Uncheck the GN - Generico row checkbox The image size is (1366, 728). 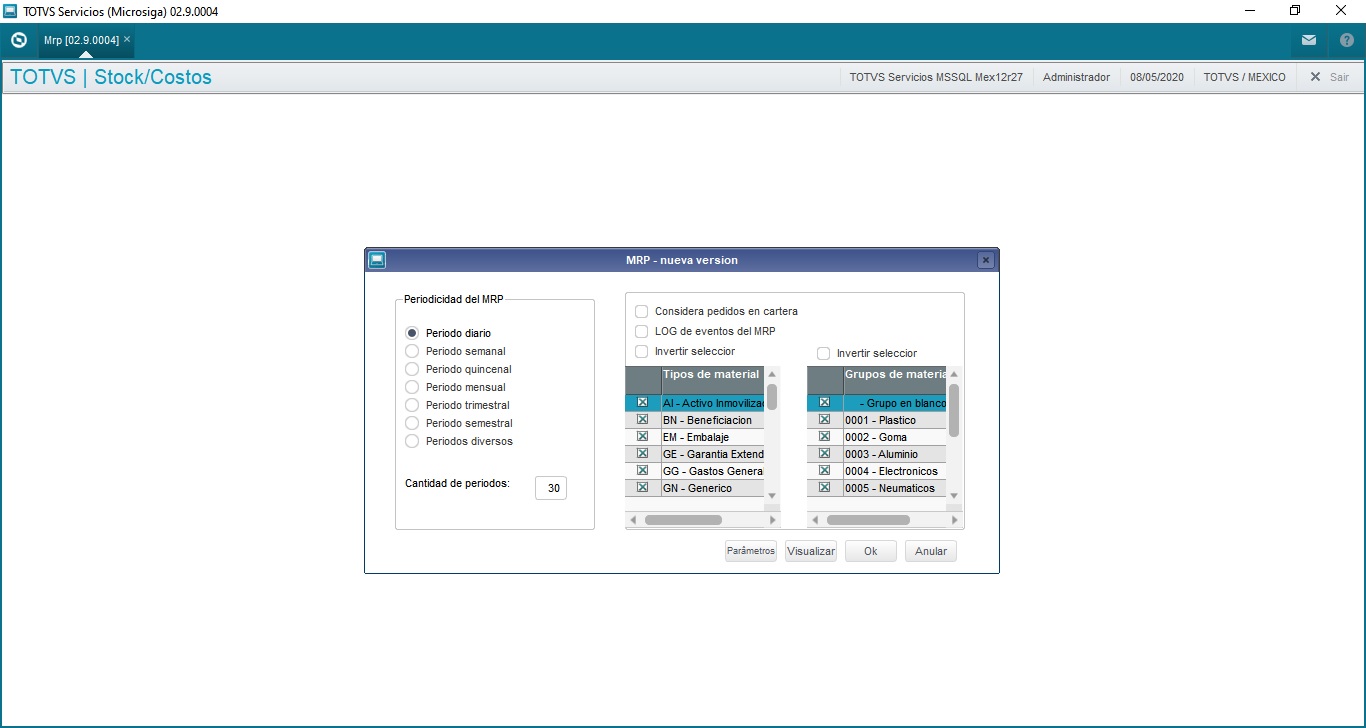(x=642, y=488)
